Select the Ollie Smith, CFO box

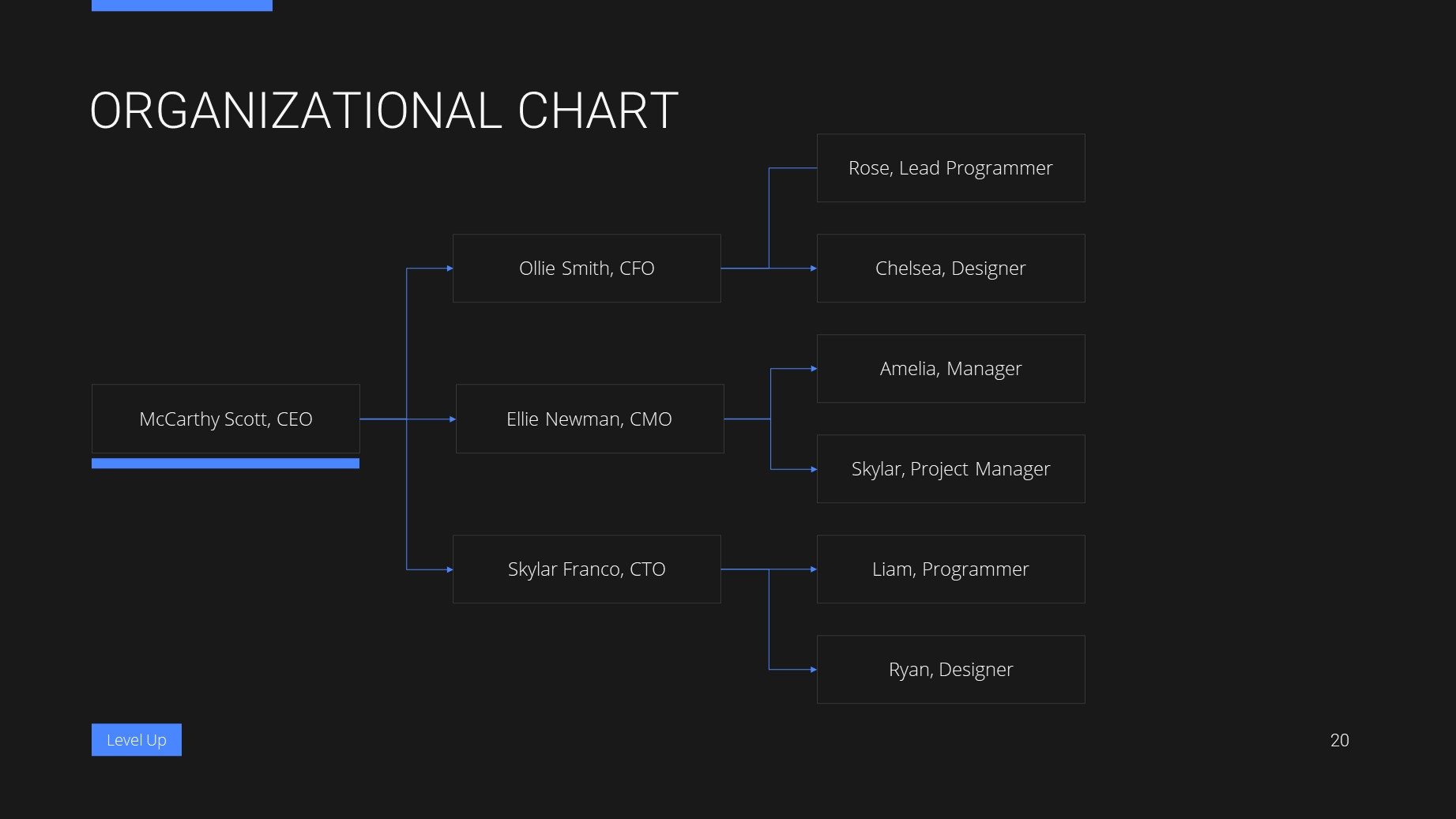point(587,269)
